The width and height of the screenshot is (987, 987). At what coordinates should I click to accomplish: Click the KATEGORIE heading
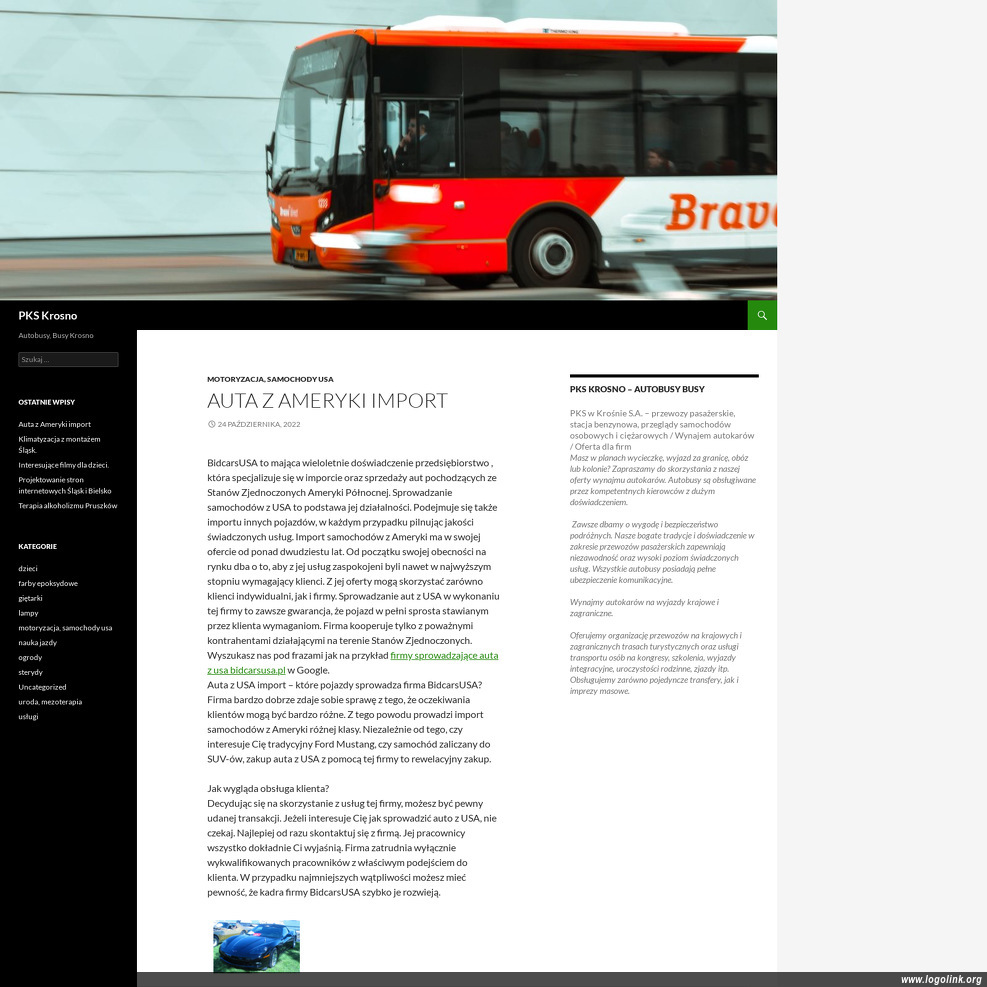coord(38,546)
